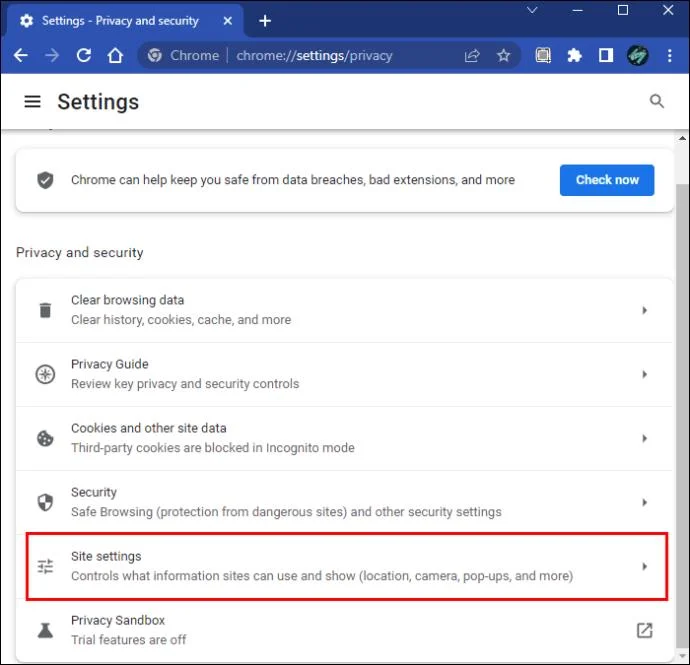This screenshot has height=665, width=690.
Task: Open the Security entry
Action: click(x=344, y=502)
